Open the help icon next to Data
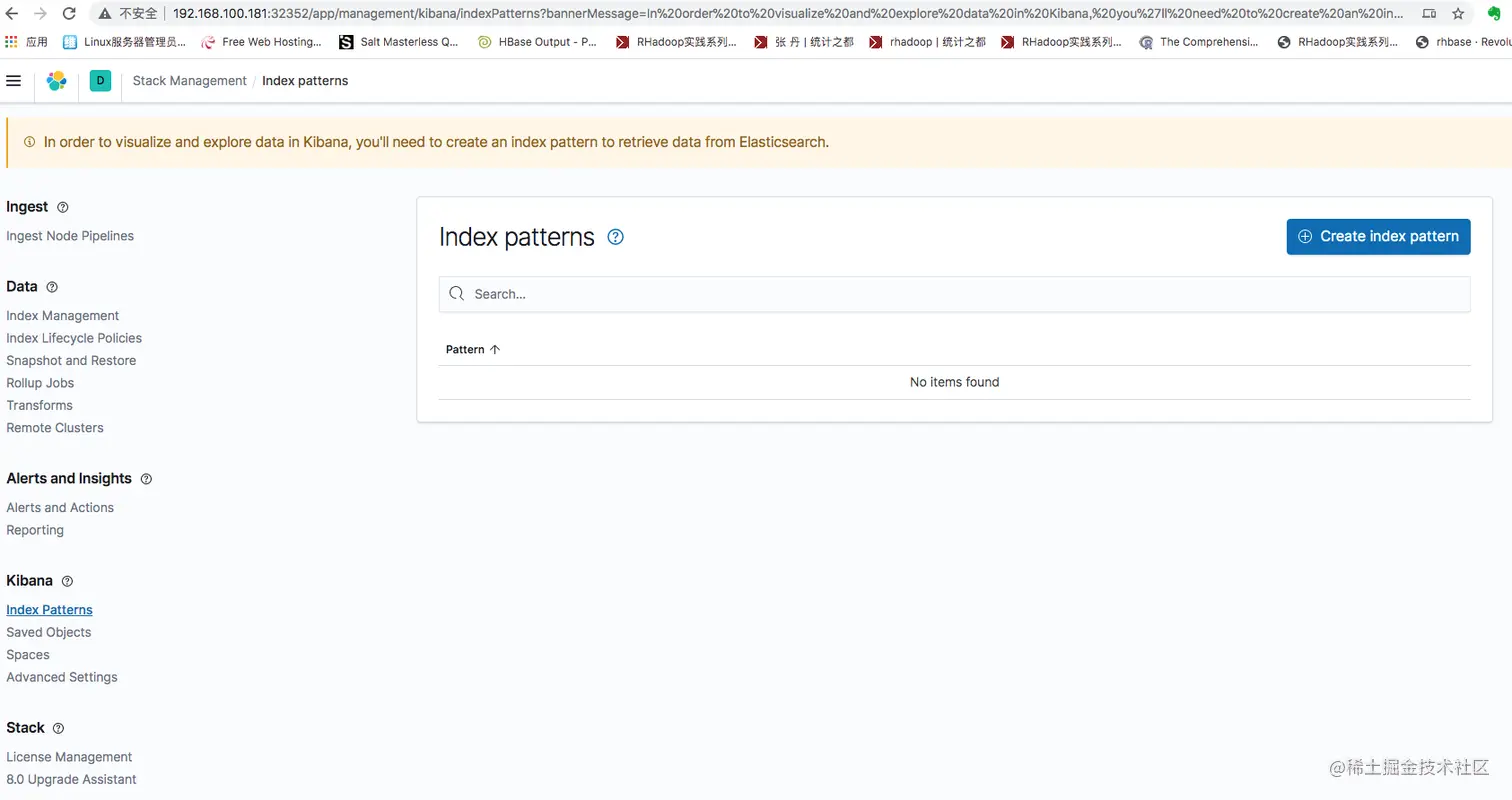1512x800 pixels. [x=52, y=287]
